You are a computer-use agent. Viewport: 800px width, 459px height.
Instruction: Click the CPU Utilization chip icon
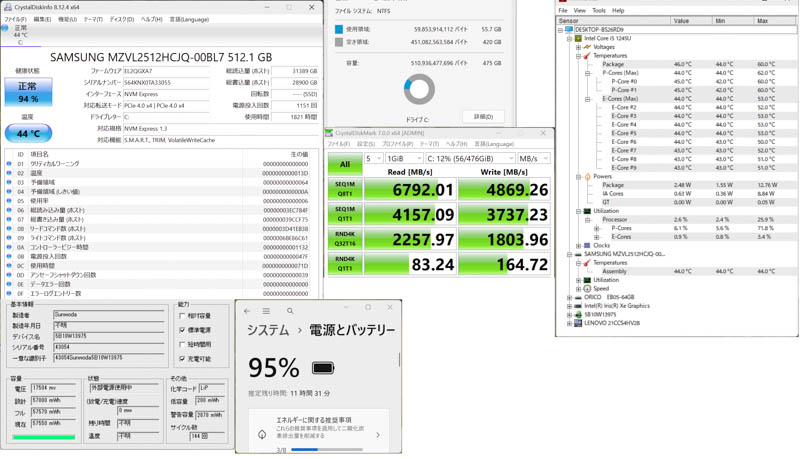[587, 211]
